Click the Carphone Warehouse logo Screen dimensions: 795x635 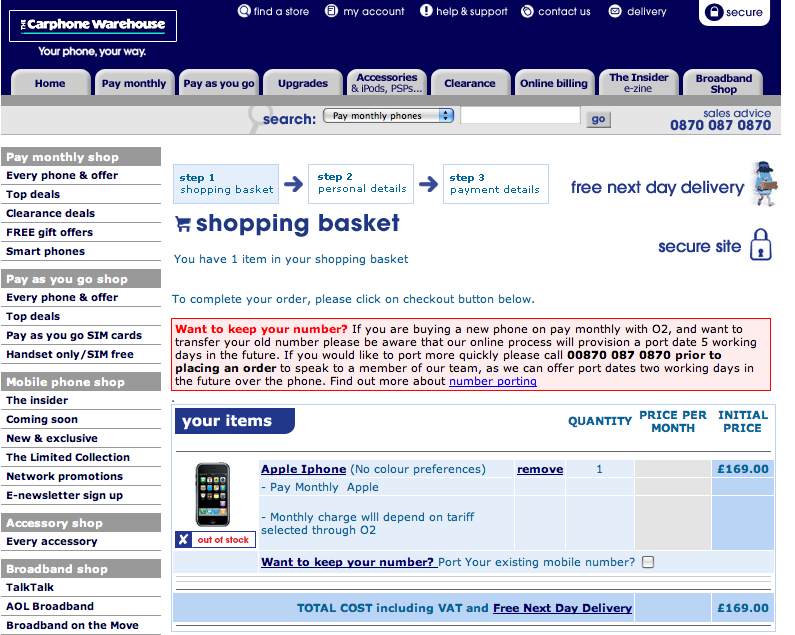point(93,25)
